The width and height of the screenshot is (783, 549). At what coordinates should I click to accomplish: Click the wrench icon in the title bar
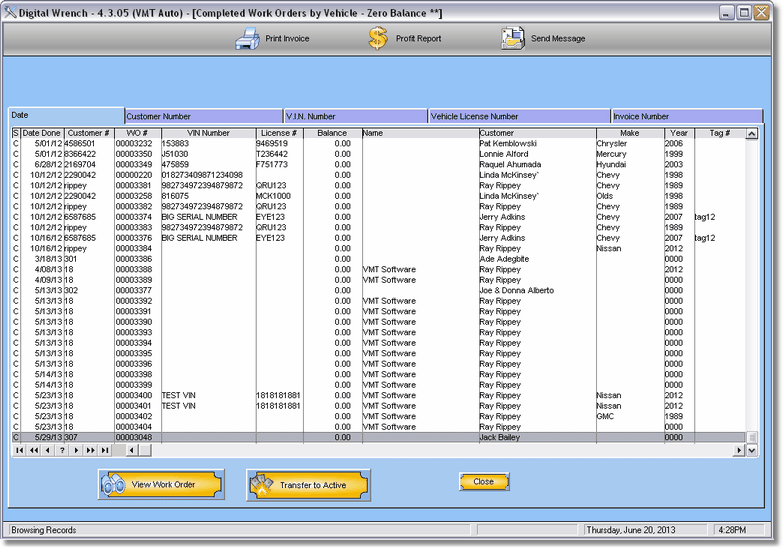point(10,12)
